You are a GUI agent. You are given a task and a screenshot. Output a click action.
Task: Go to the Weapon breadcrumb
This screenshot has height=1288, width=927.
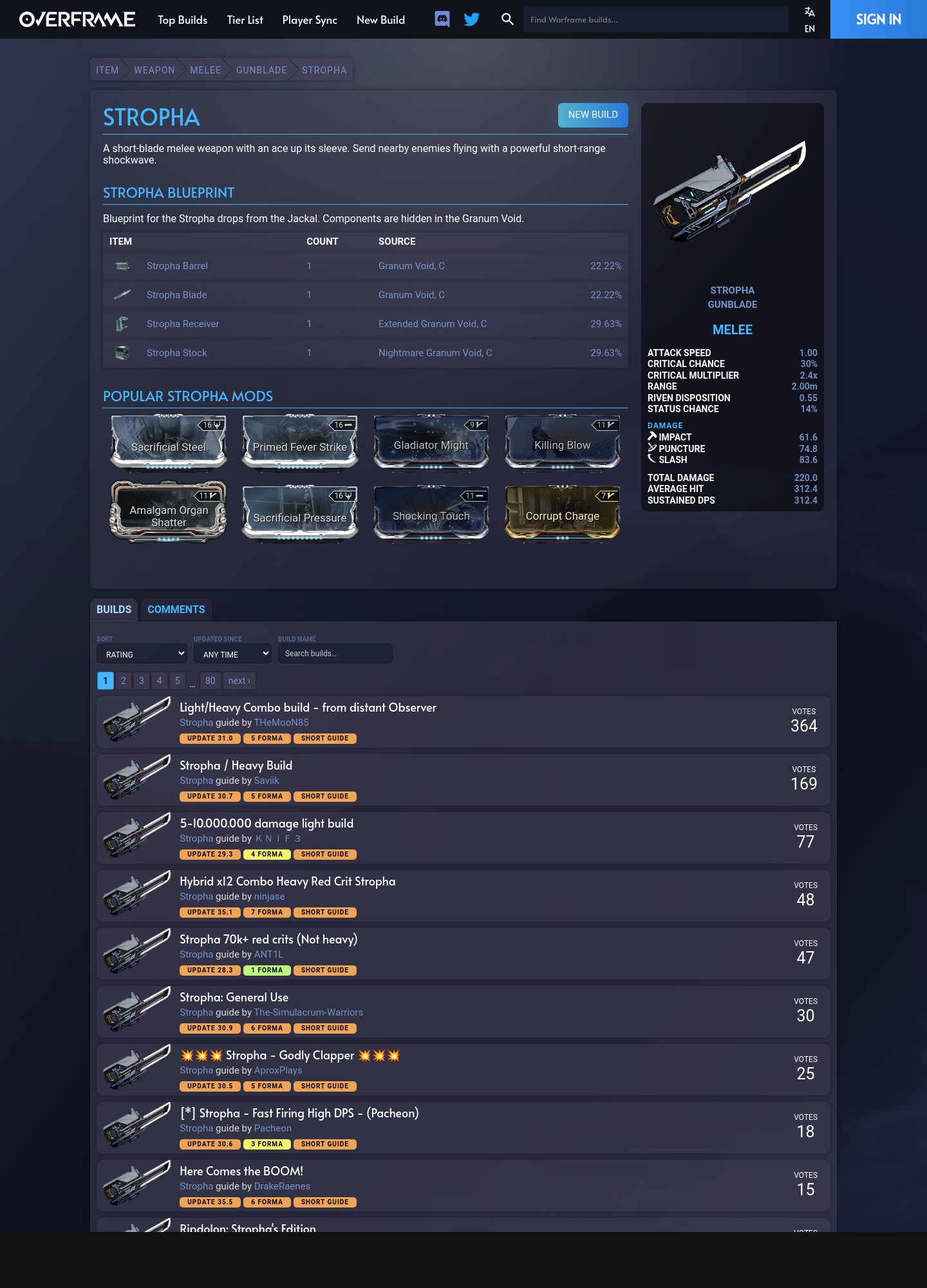click(x=154, y=70)
